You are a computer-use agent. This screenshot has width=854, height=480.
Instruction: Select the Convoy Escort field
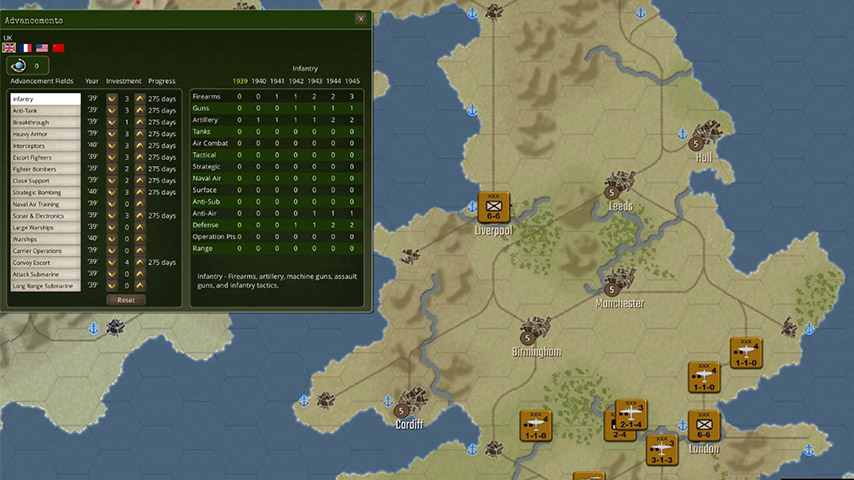pos(45,263)
